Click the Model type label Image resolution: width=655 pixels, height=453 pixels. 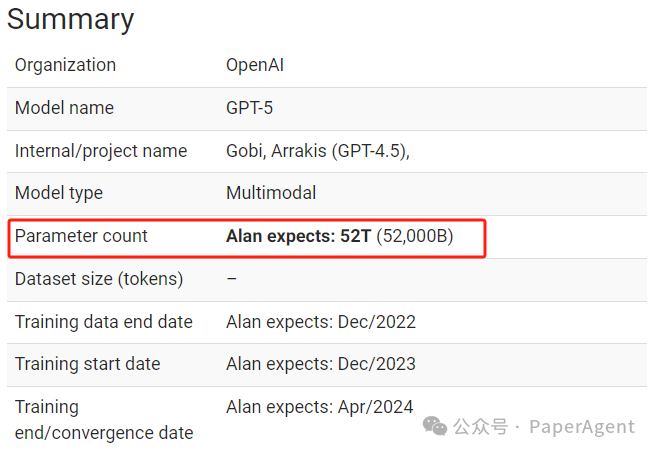point(59,193)
